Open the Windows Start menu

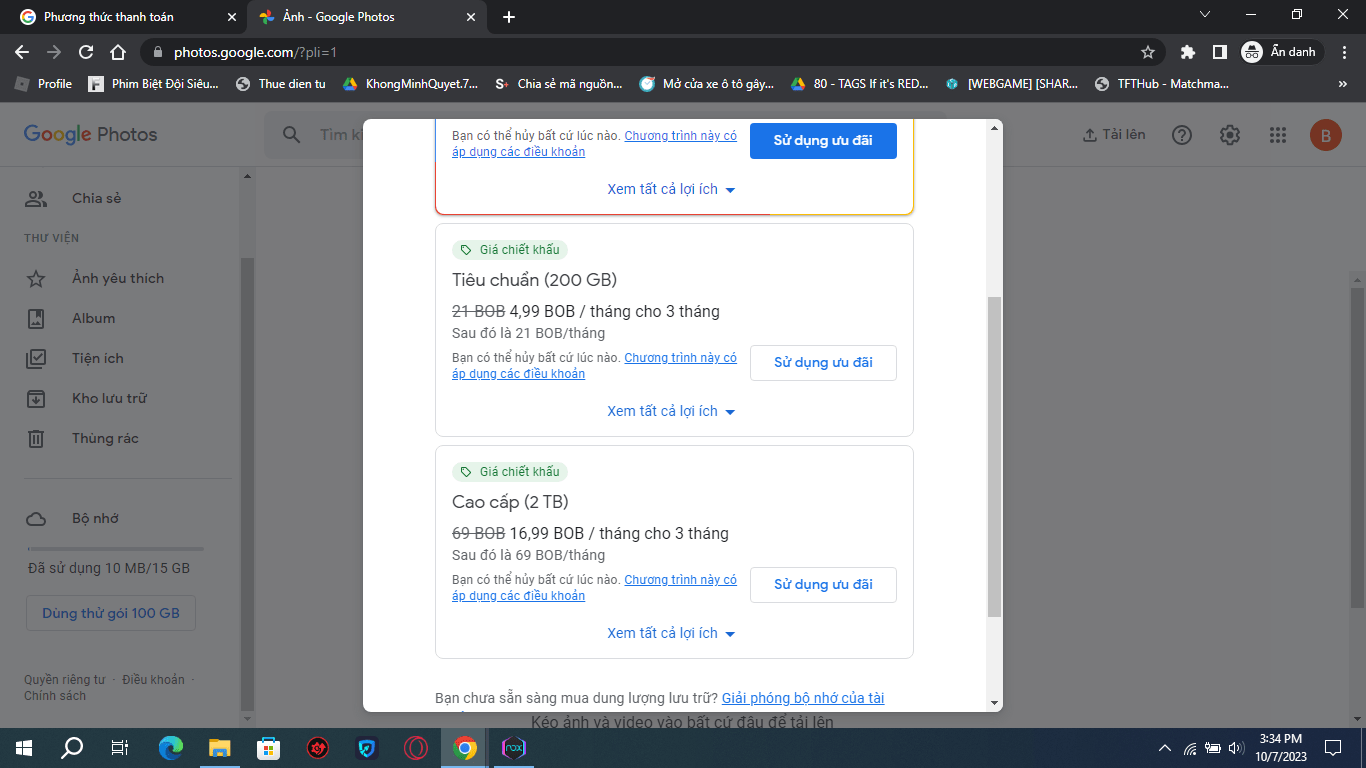tap(24, 747)
